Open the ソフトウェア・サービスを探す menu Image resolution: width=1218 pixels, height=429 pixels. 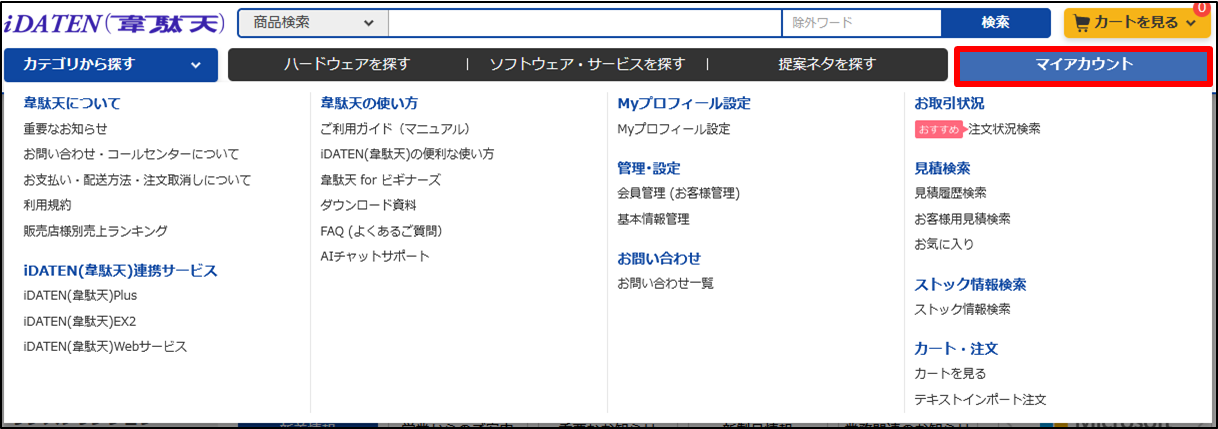click(587, 65)
